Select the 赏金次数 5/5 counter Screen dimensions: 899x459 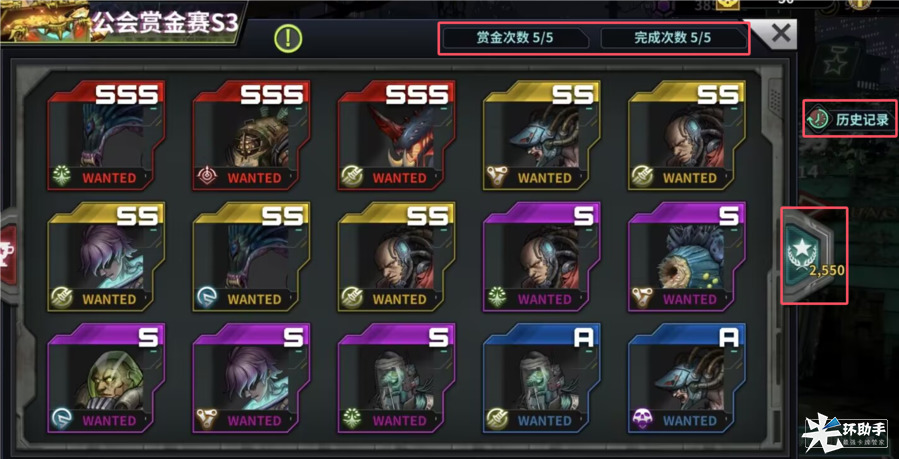click(x=515, y=38)
